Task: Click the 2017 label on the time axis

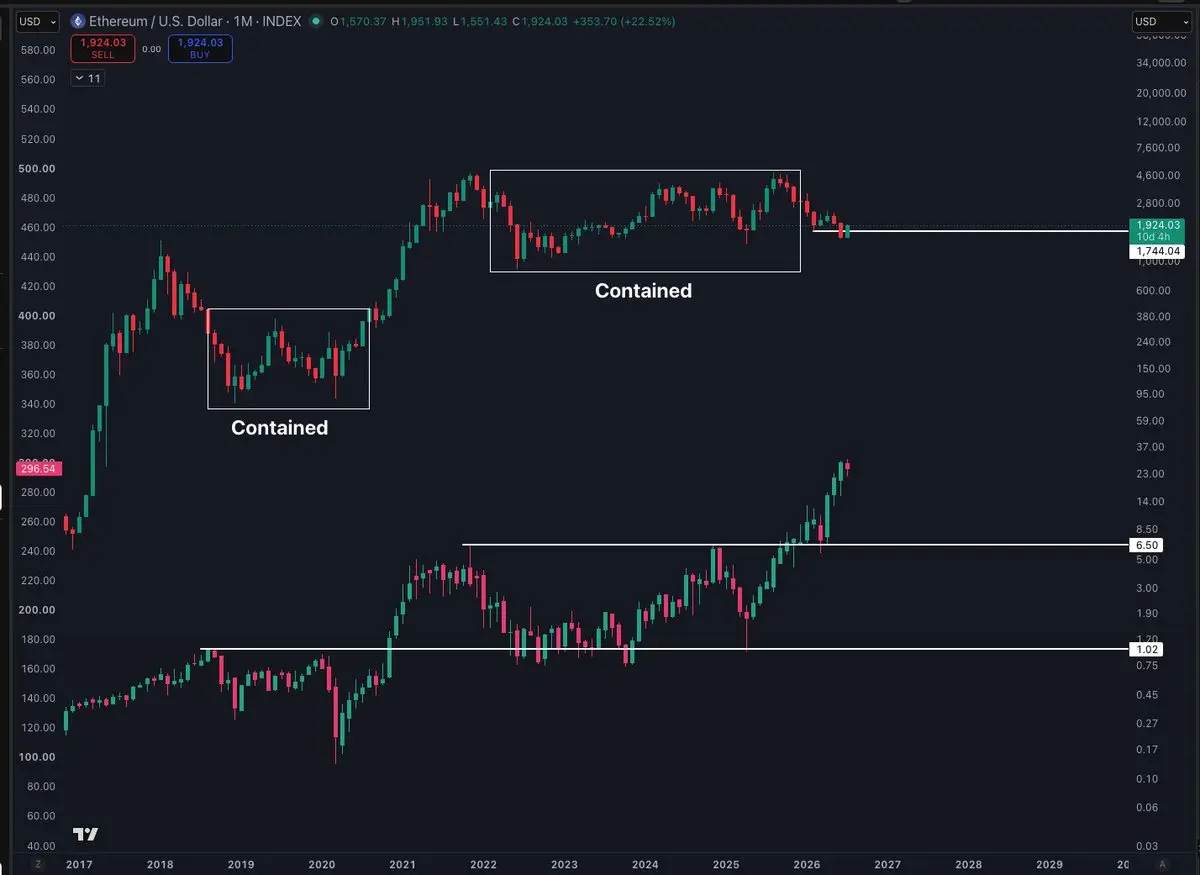Action: tap(77, 863)
